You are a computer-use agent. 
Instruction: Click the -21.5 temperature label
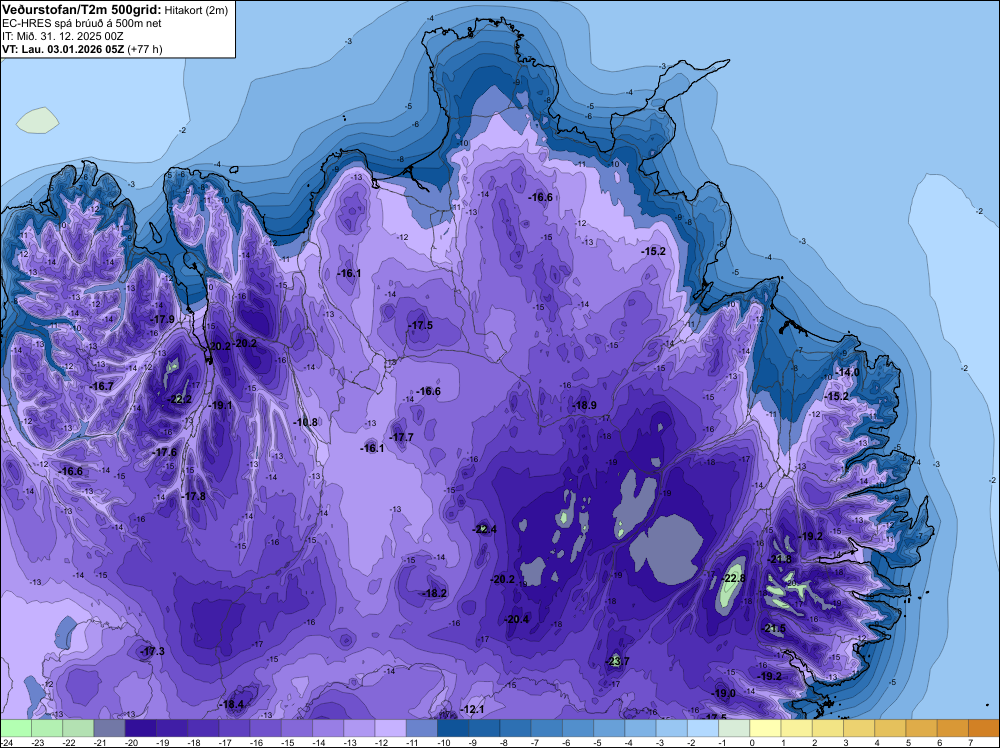(x=774, y=629)
